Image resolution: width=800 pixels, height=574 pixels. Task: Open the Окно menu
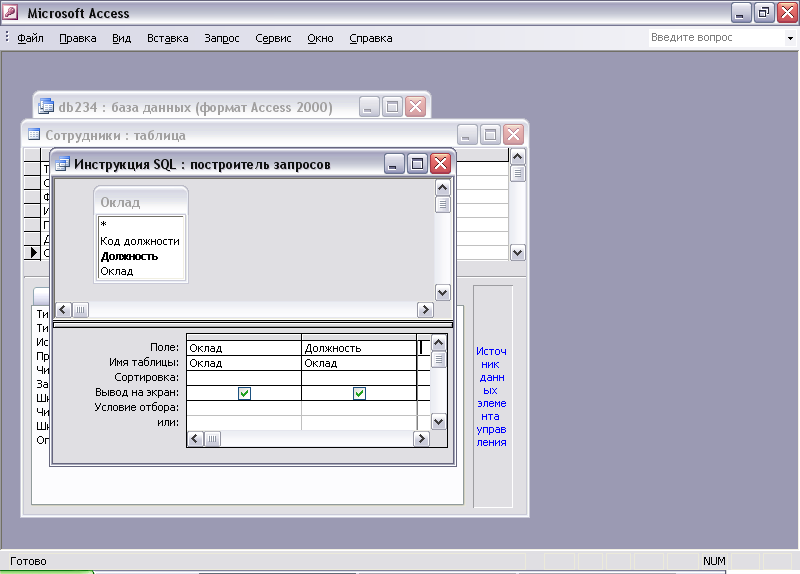coord(320,38)
